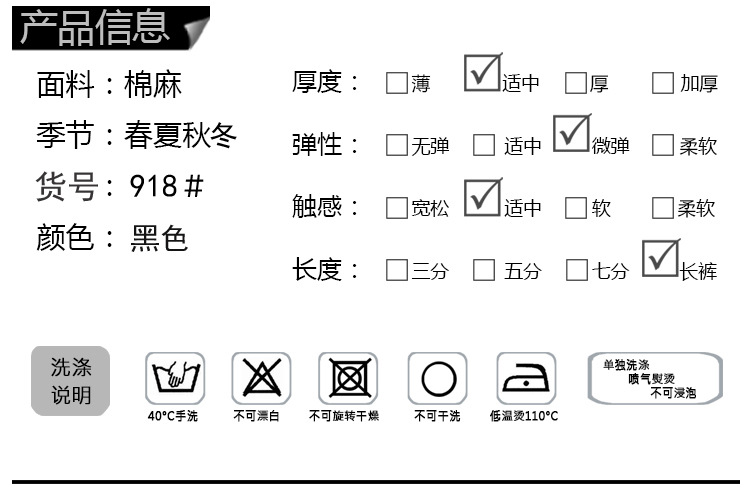Image resolution: width=750 pixels, height=493 pixels.
Task: Tick the 宽松 touch-feel checkbox
Action: 397,208
